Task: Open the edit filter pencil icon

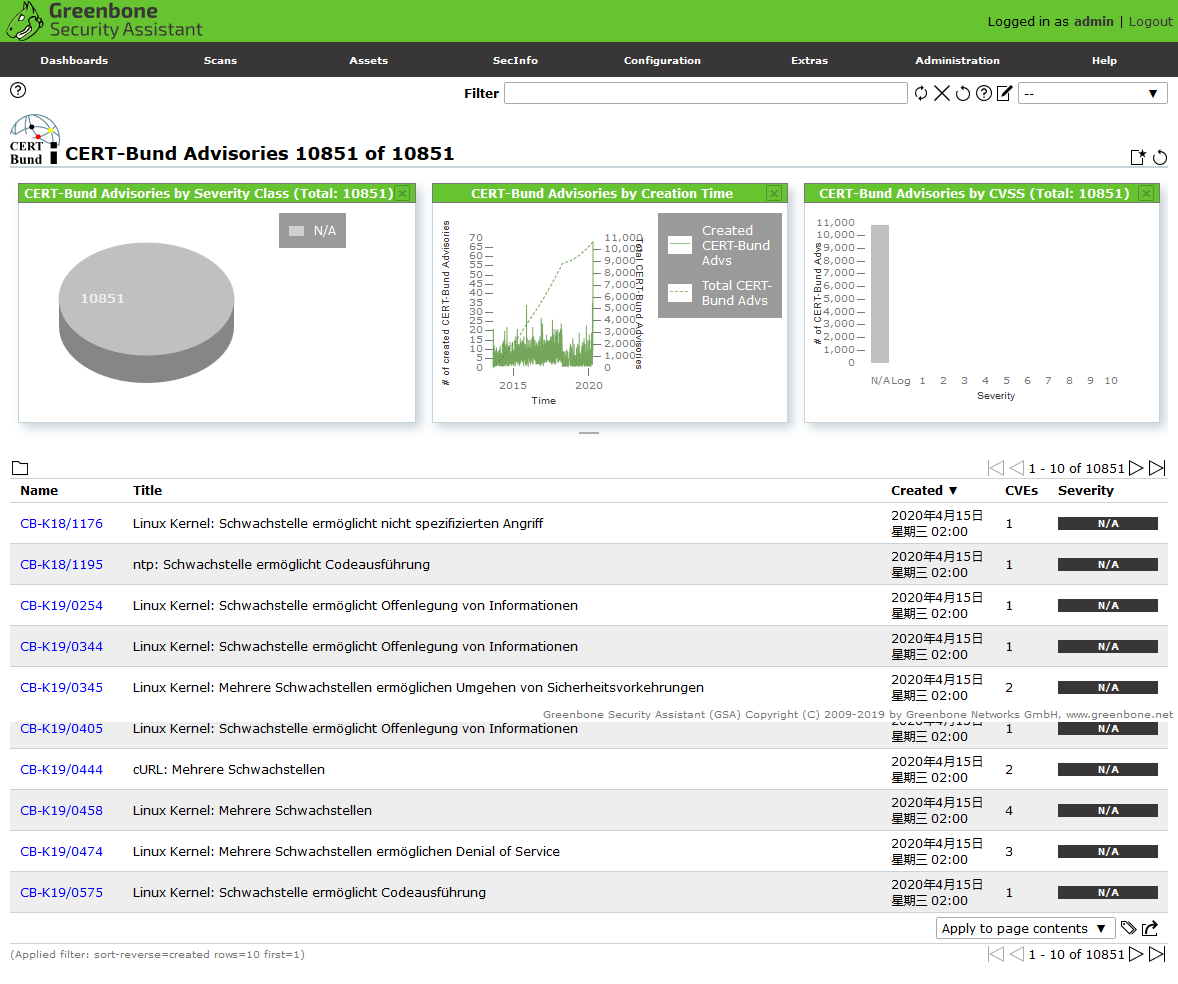Action: pyautogui.click(x=1004, y=94)
